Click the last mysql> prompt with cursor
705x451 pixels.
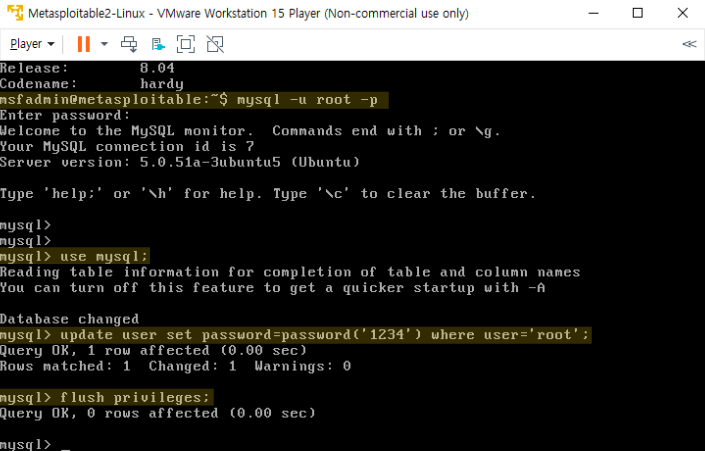click(35, 444)
